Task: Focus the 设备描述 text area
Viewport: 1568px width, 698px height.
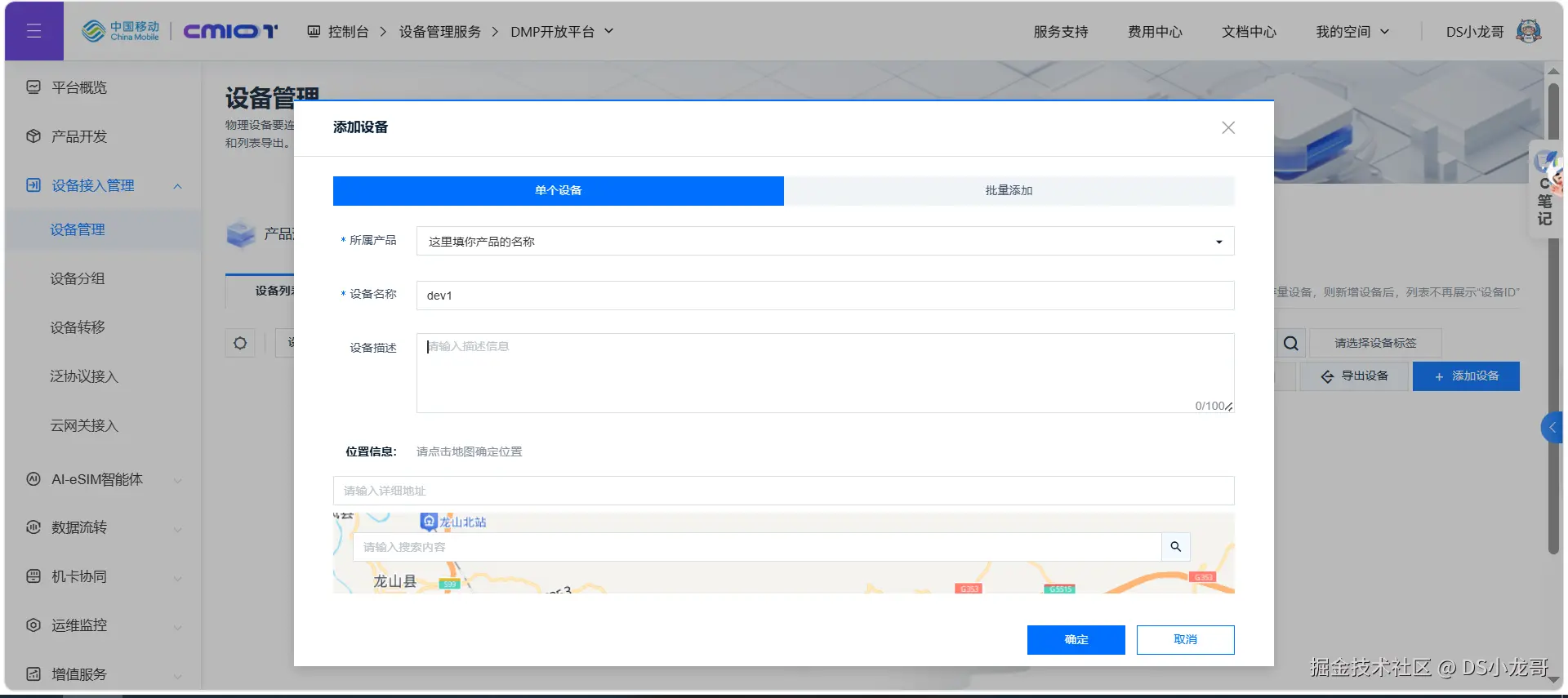Action: [825, 373]
